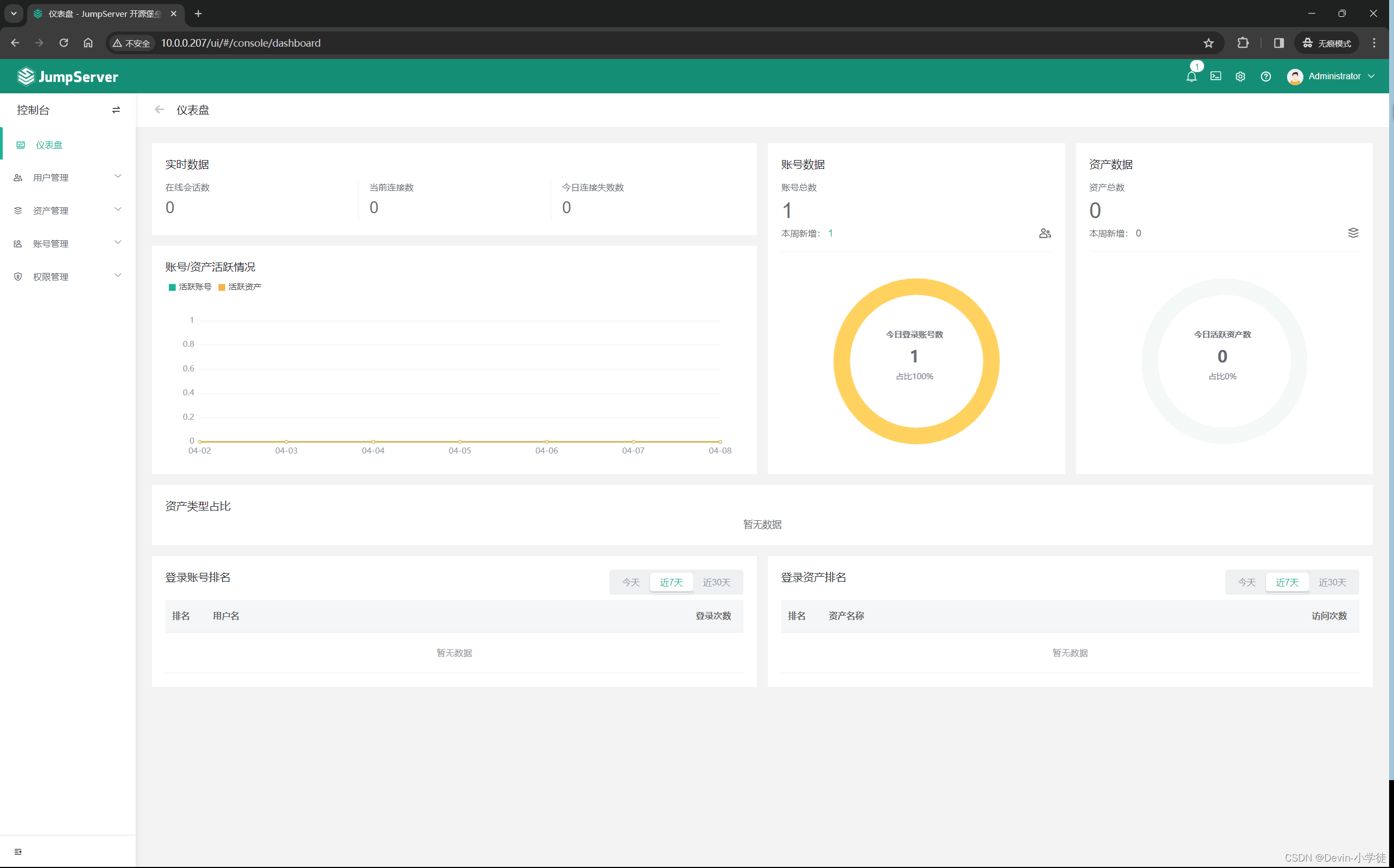Open 账号管理 menu label
1394x868 pixels.
pyautogui.click(x=50, y=244)
